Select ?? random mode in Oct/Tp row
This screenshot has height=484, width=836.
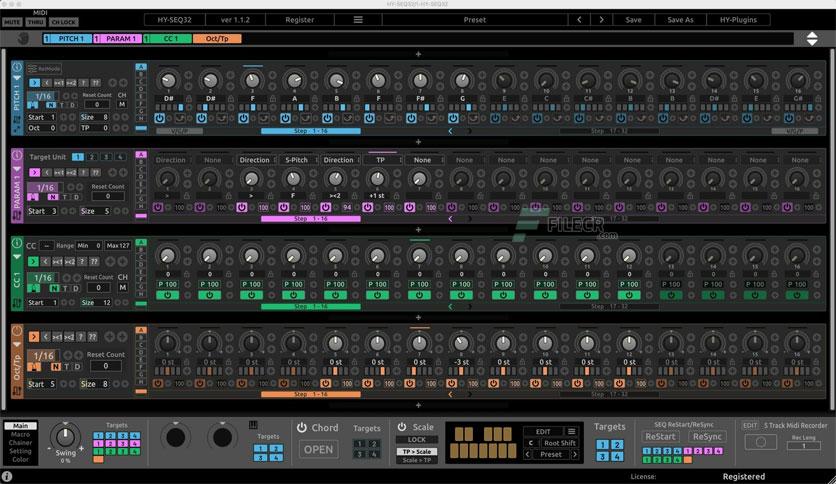(x=92, y=337)
